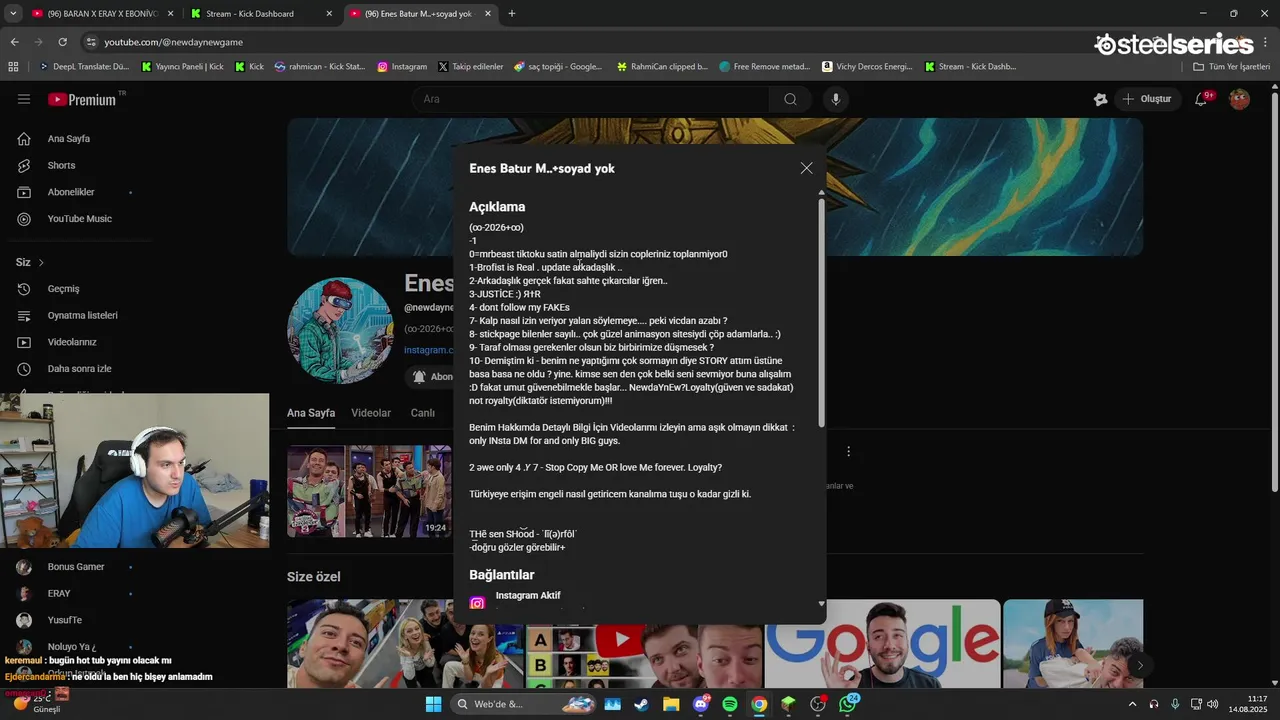The width and height of the screenshot is (1280, 720).
Task: Open WhatsApp from the taskbar
Action: coord(848,704)
